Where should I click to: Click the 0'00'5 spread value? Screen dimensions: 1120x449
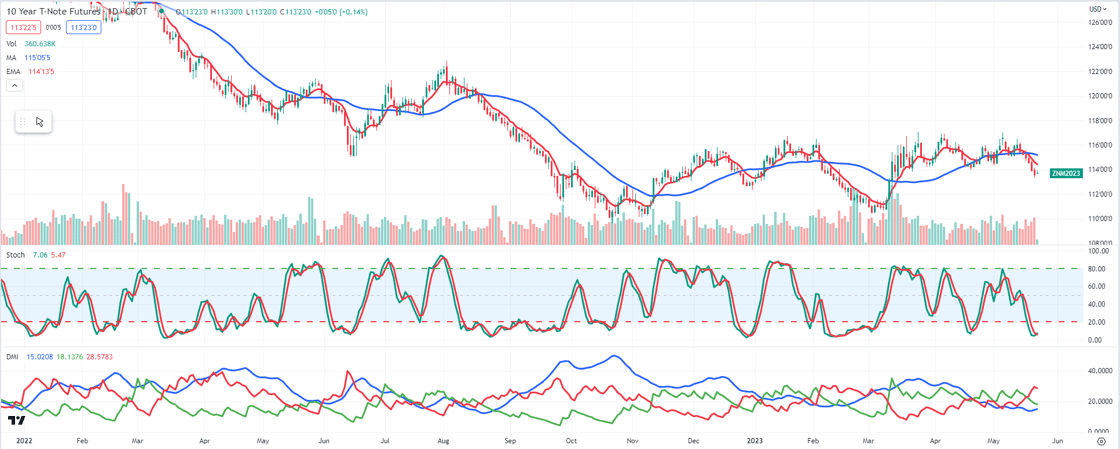(x=53, y=28)
